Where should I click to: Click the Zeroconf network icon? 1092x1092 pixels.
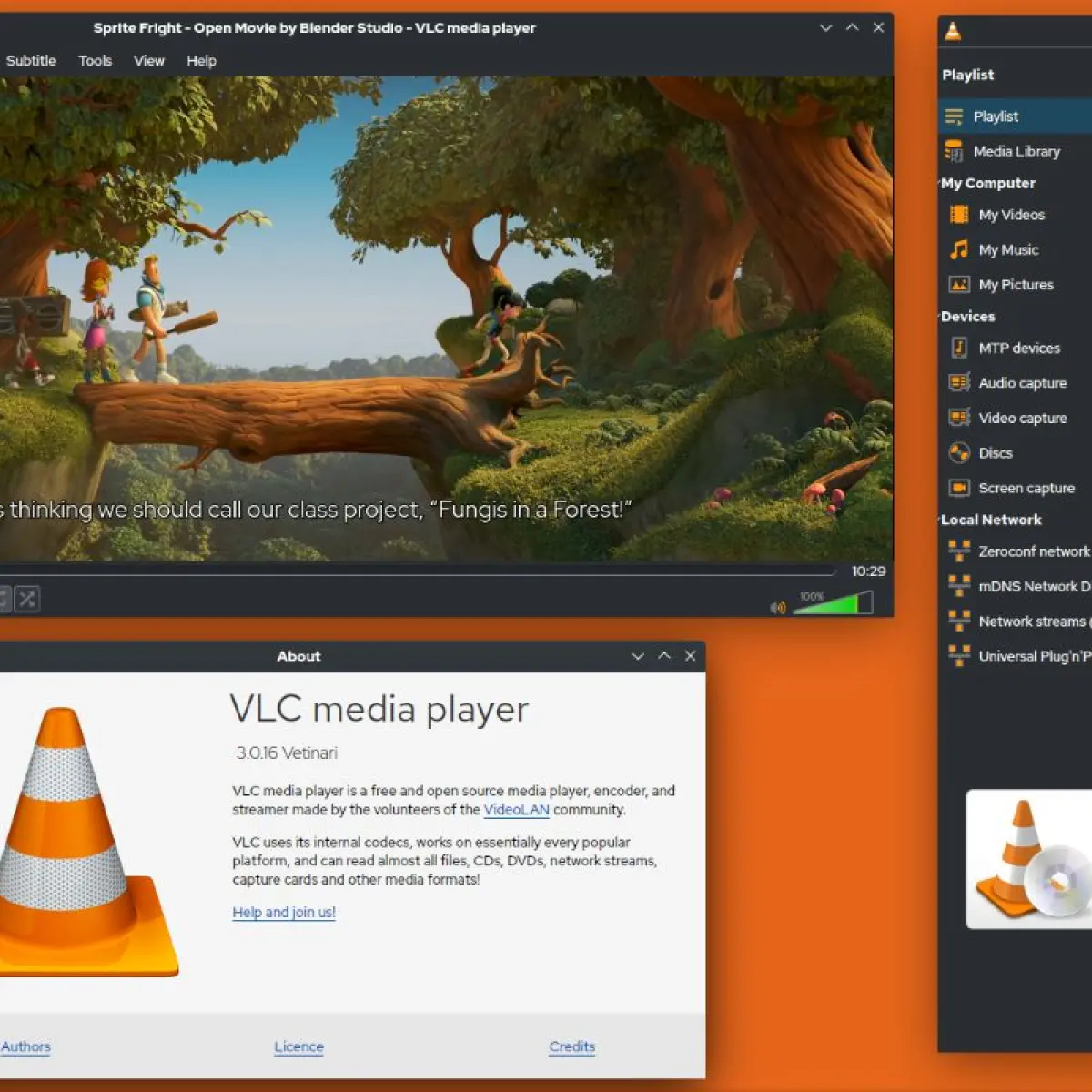click(959, 551)
